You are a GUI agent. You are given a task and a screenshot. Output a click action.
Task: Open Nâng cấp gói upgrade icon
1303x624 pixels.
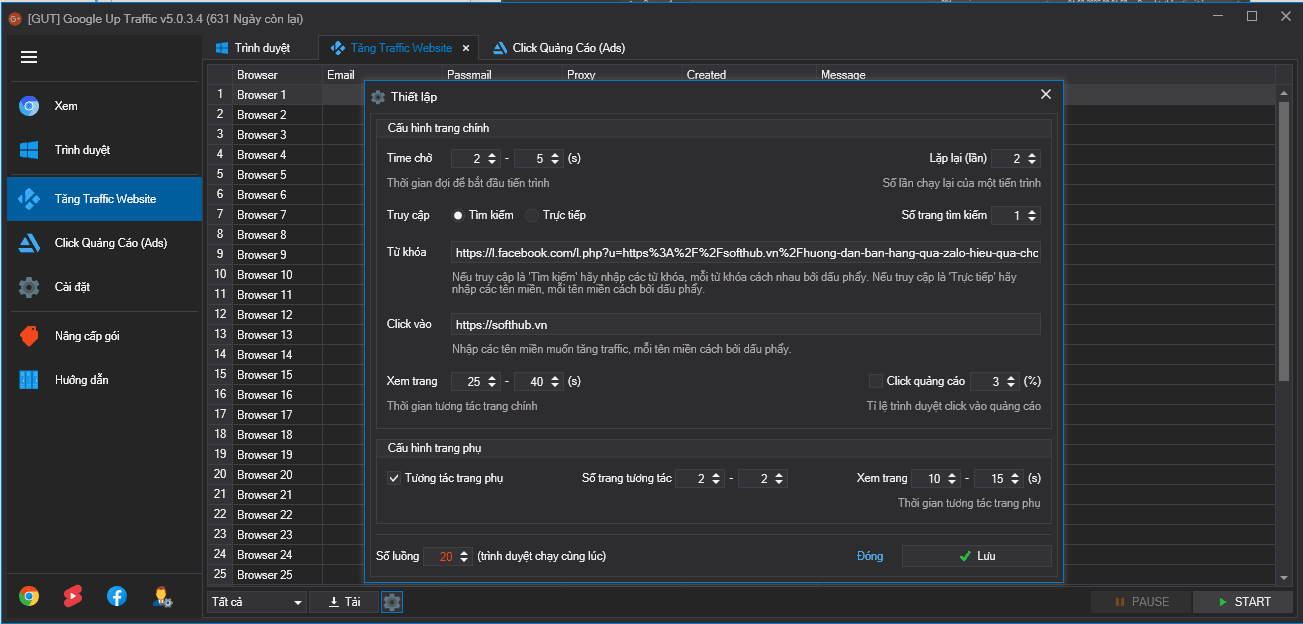coord(29,336)
